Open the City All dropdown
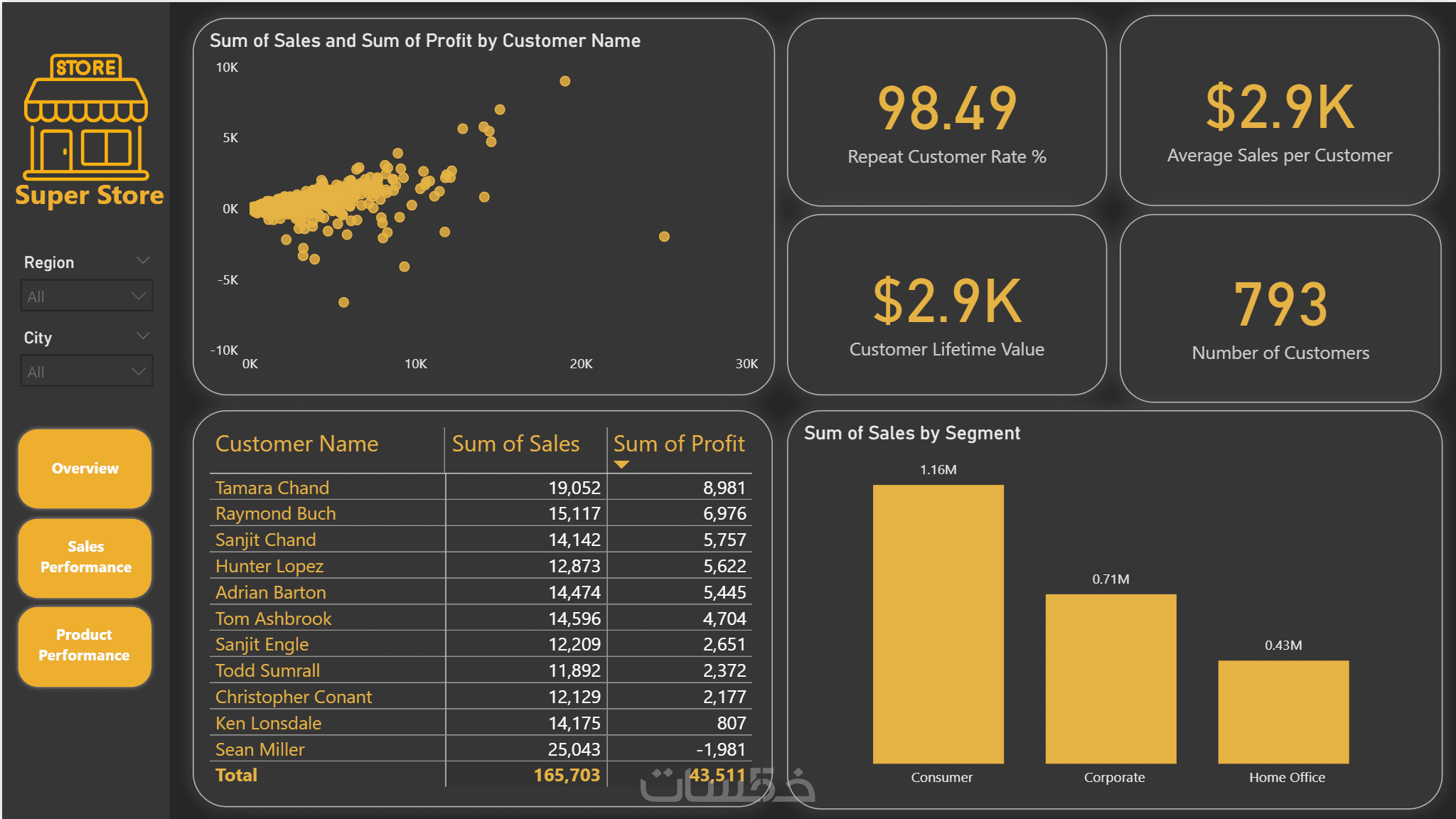Screen dimensions: 1456x819 click(x=87, y=372)
